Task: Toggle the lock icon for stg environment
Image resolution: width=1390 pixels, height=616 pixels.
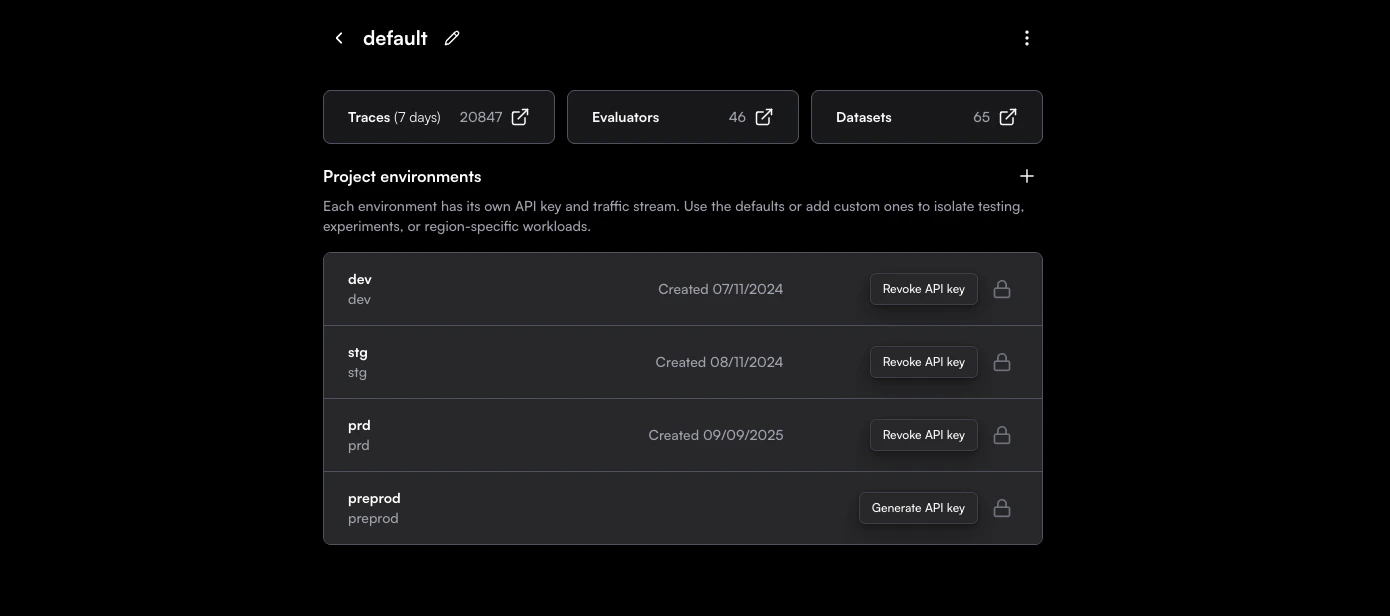Action: 1001,362
